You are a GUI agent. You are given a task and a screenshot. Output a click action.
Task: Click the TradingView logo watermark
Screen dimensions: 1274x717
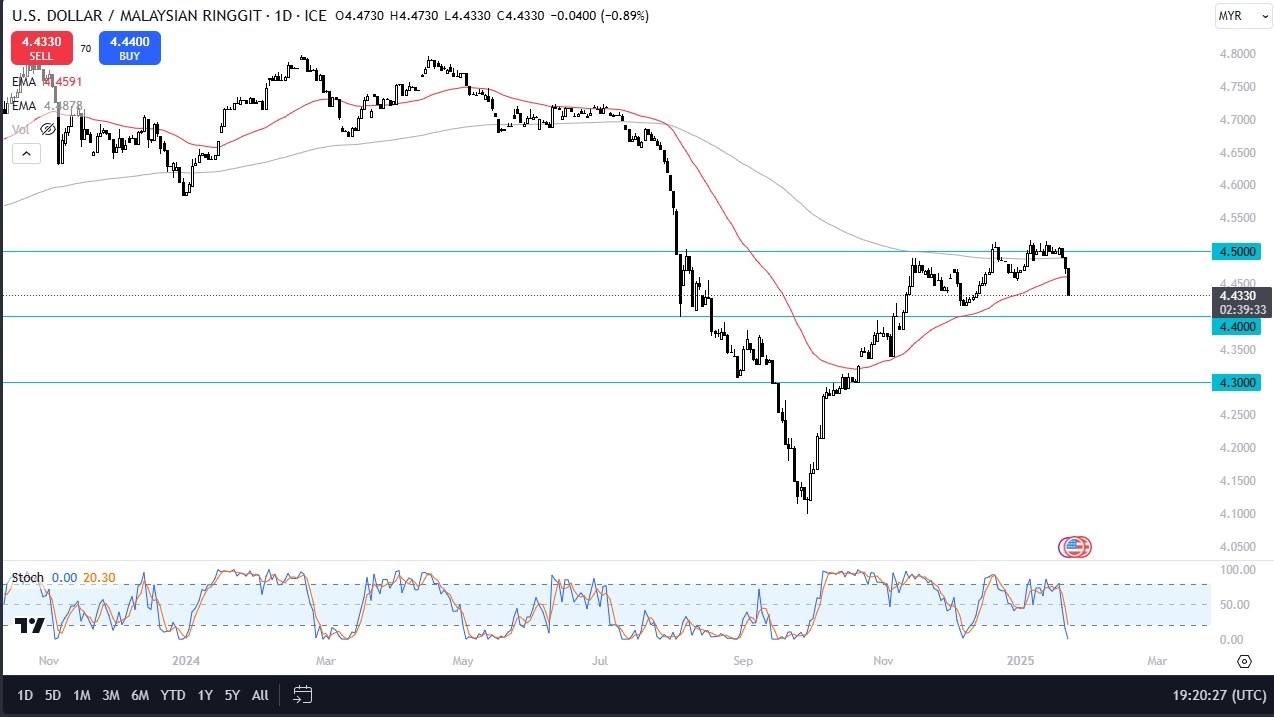click(x=28, y=624)
